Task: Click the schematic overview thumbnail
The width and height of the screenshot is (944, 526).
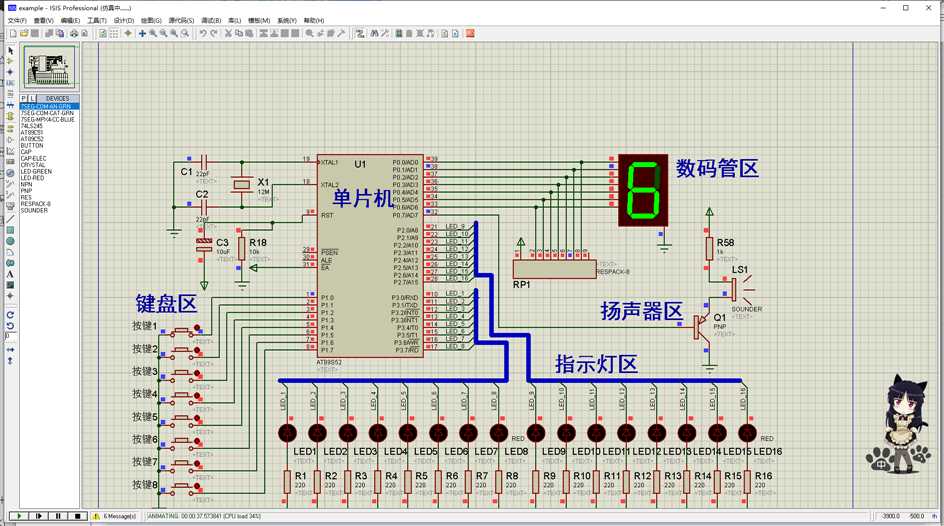Action: coord(49,67)
